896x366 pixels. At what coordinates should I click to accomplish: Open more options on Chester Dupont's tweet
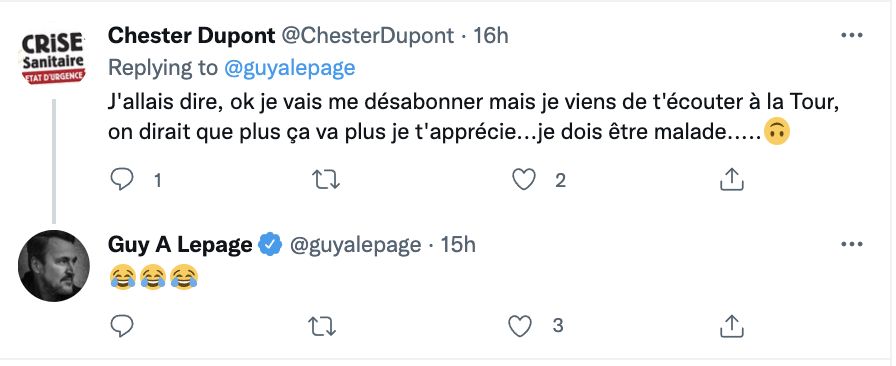pyautogui.click(x=851, y=35)
